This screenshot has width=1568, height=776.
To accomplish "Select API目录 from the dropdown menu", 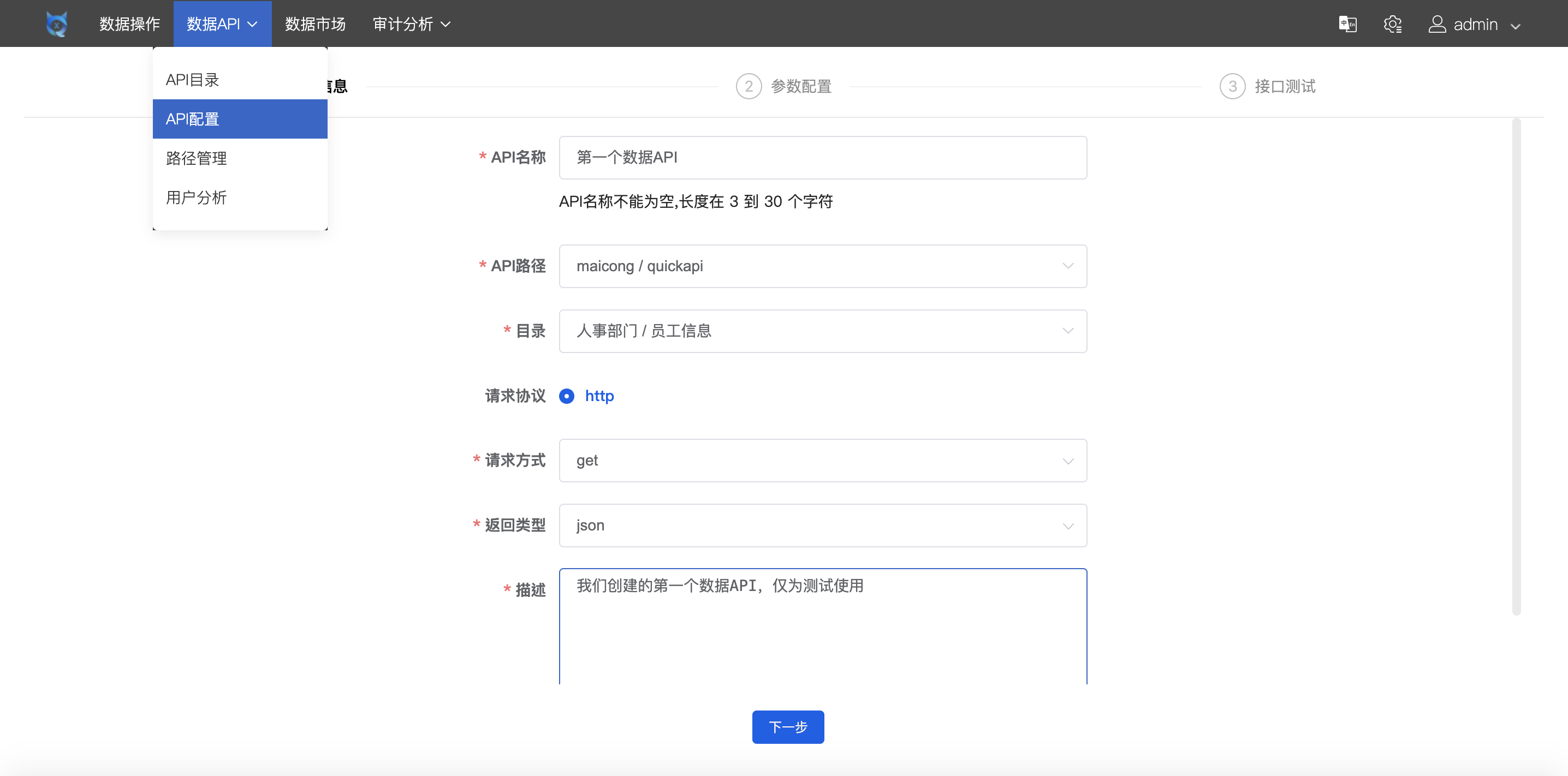I will [192, 79].
